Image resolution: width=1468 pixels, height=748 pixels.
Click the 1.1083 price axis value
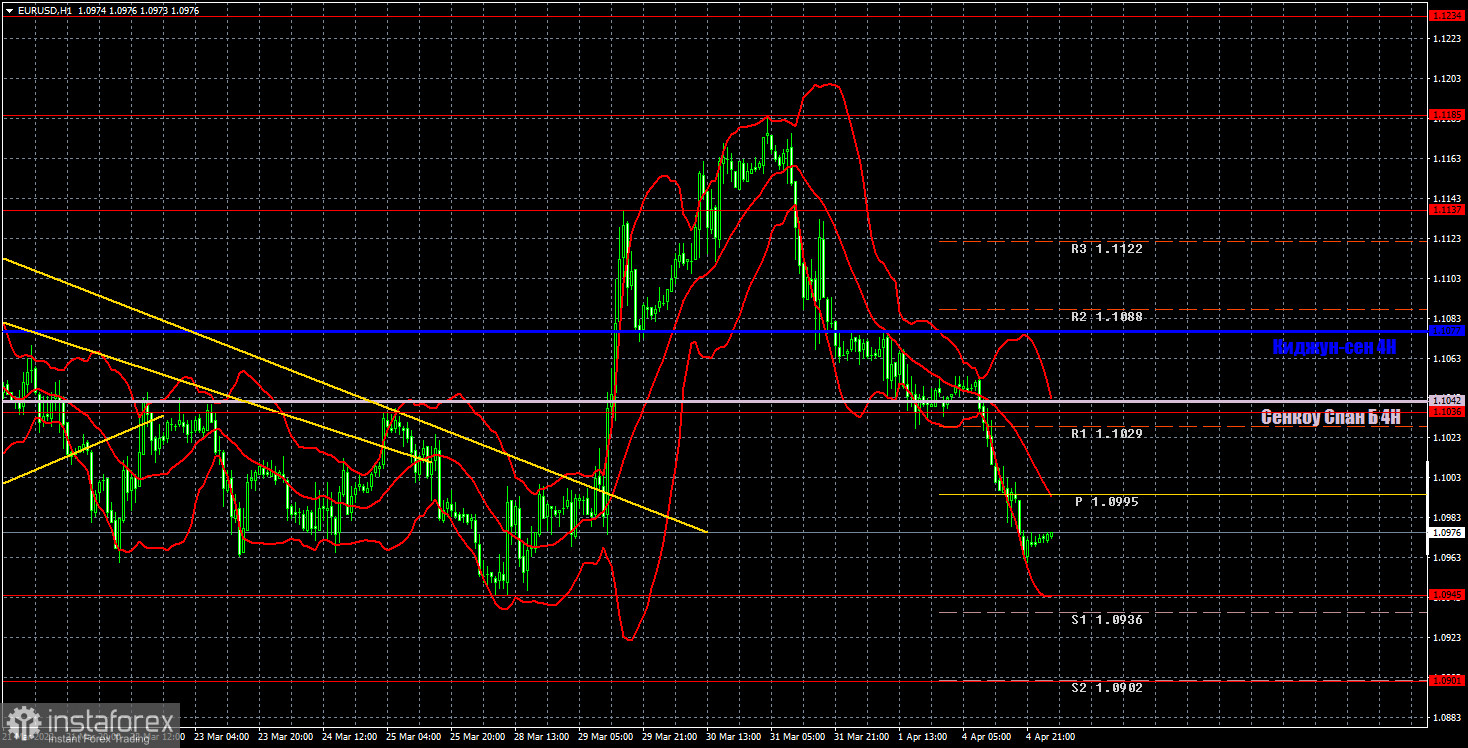coord(1448,318)
